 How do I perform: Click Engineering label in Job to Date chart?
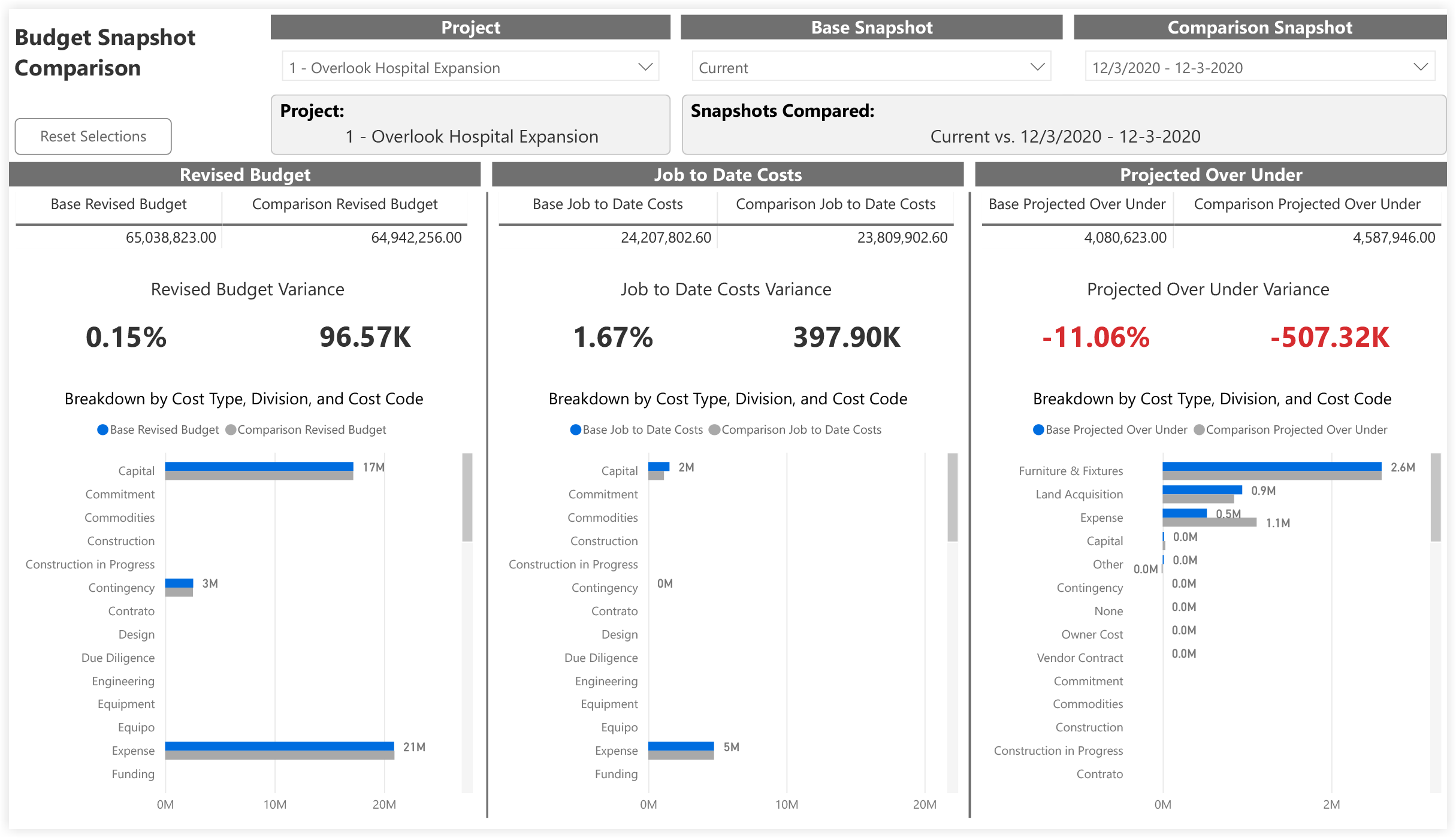[606, 681]
